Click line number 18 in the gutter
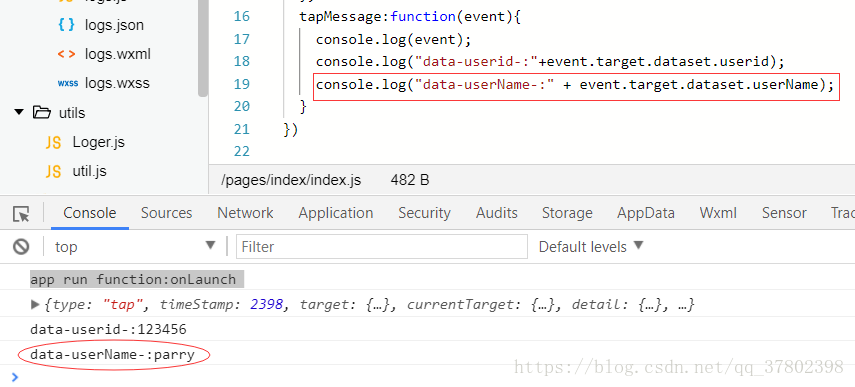 242,62
